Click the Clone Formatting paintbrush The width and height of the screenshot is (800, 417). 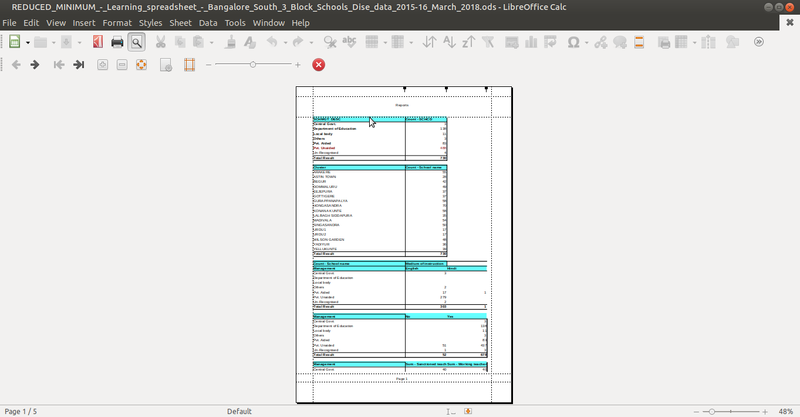230,42
